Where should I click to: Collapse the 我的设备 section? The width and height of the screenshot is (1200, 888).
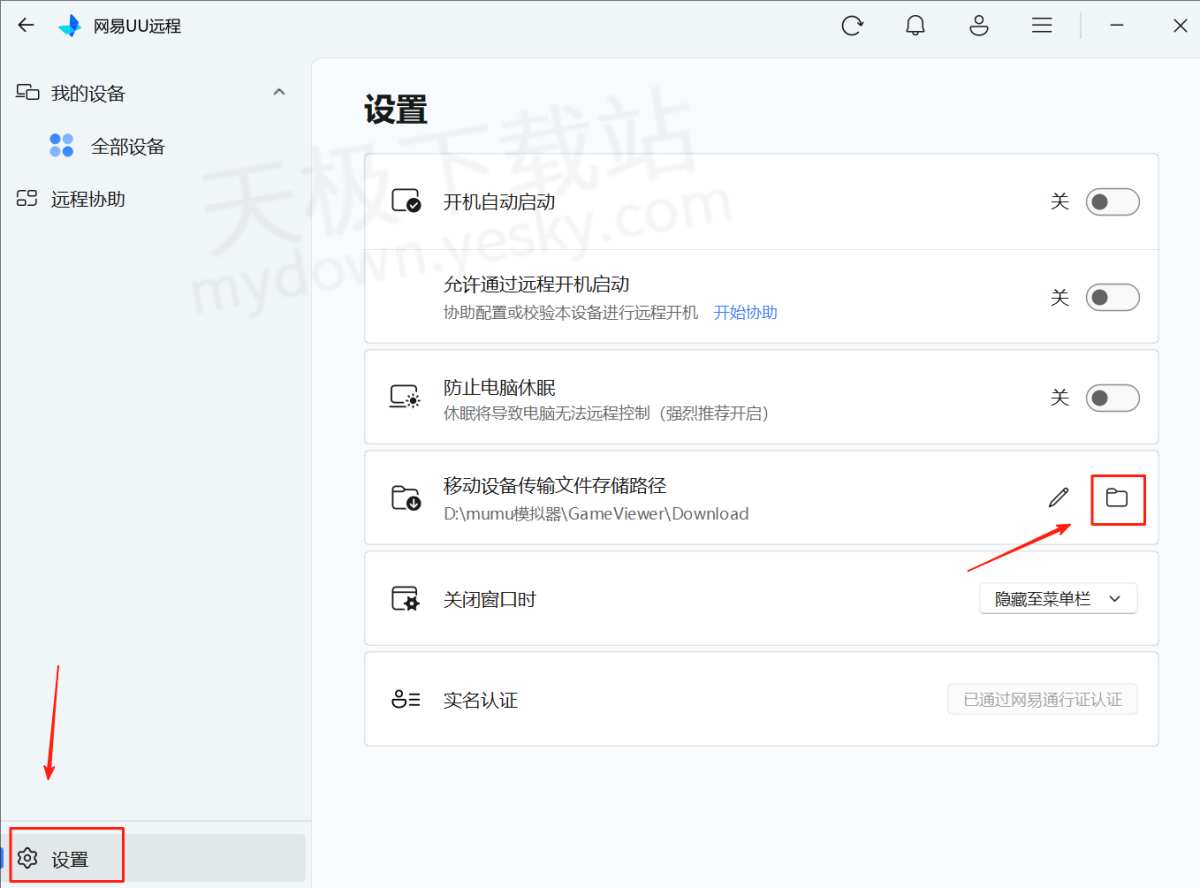tap(279, 91)
